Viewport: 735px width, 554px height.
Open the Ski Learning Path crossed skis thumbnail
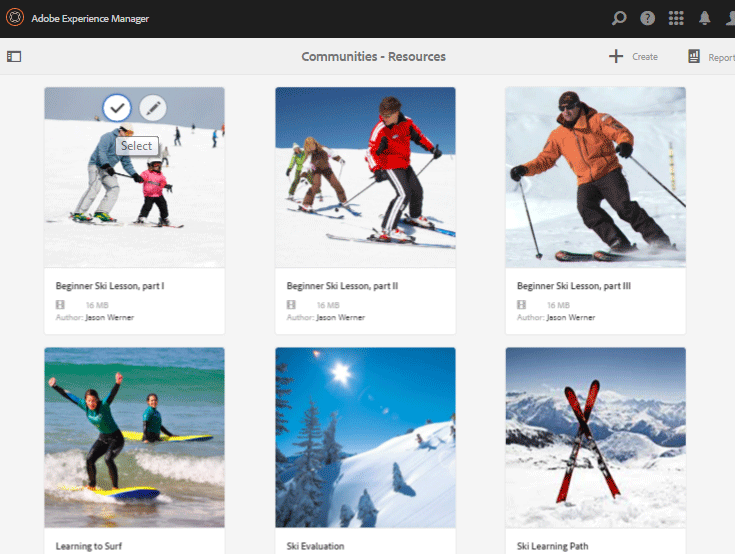pyautogui.click(x=595, y=437)
